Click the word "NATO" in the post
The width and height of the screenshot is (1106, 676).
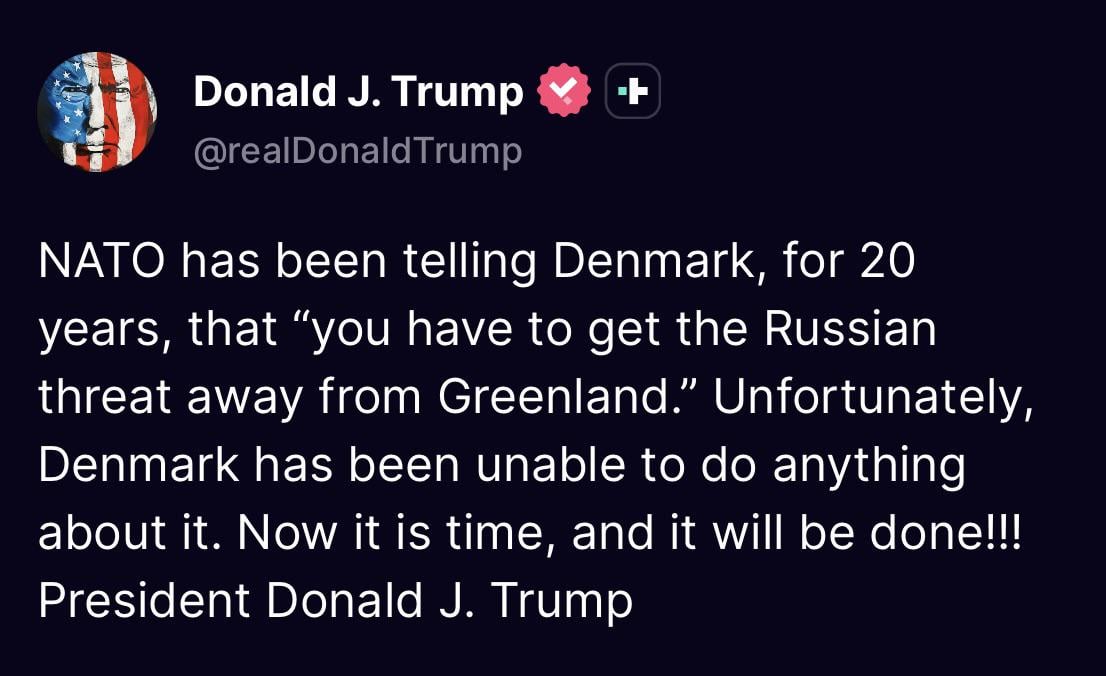click(101, 261)
